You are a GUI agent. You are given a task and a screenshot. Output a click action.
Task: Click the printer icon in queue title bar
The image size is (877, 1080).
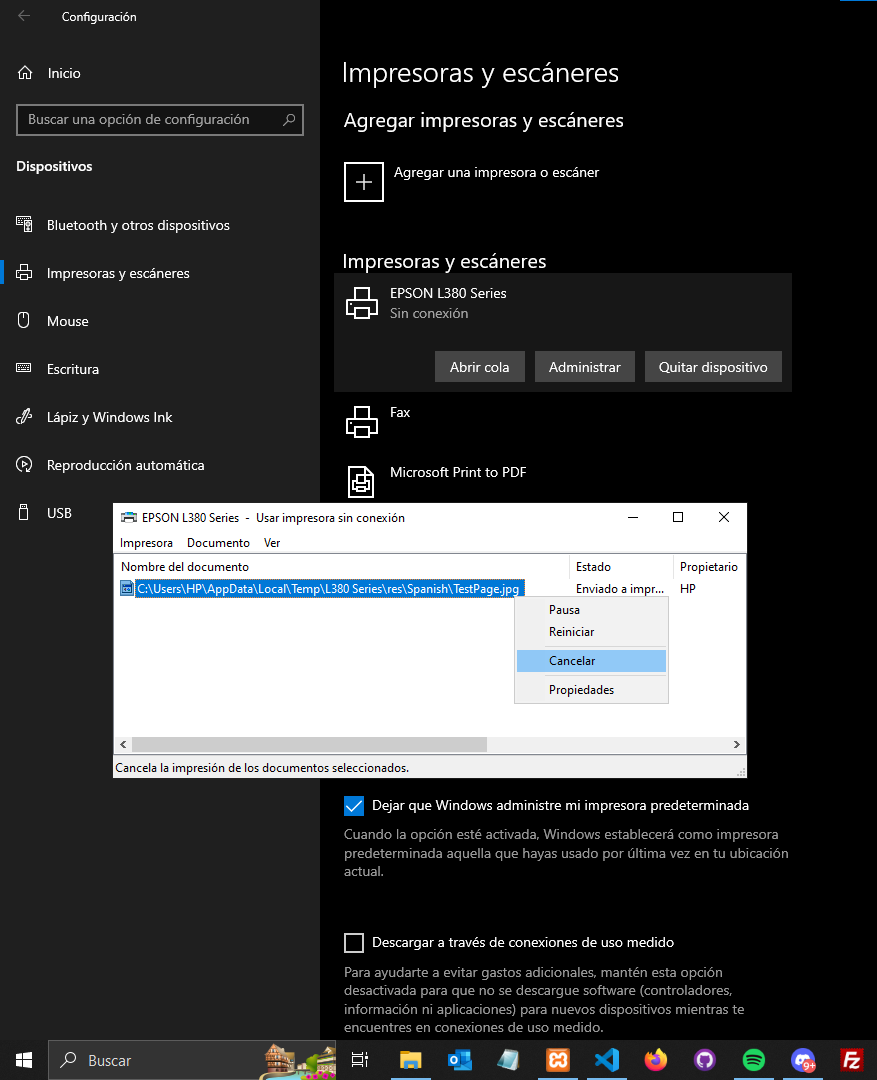tap(129, 518)
